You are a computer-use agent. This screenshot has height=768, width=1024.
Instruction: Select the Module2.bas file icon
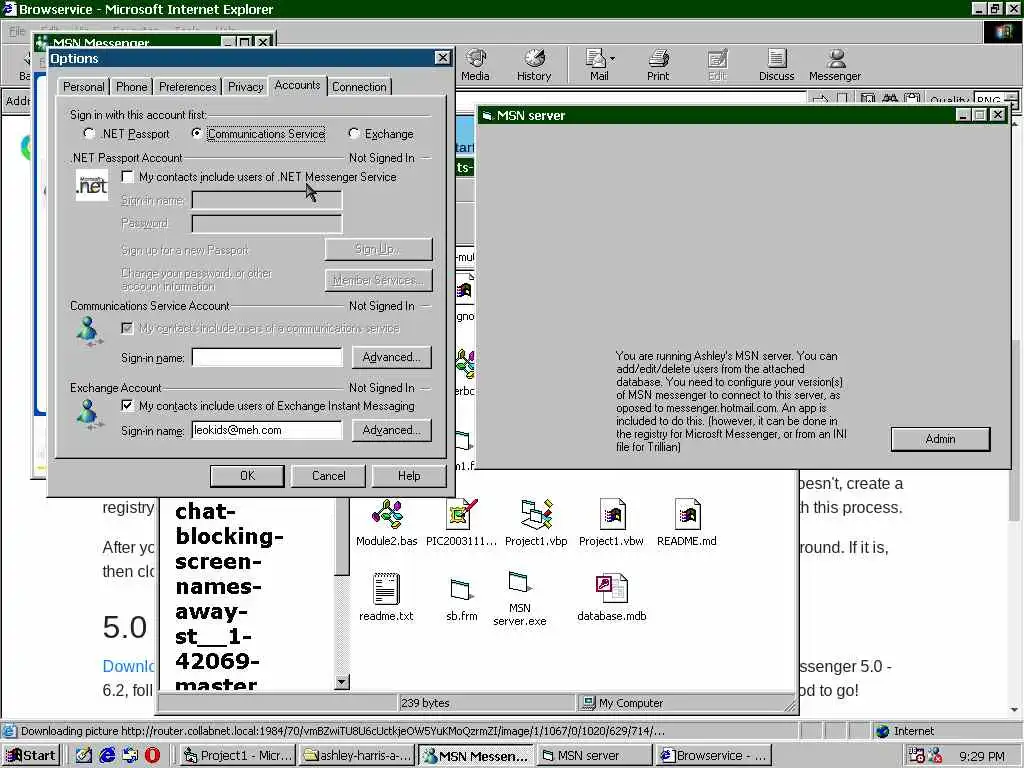(387, 522)
